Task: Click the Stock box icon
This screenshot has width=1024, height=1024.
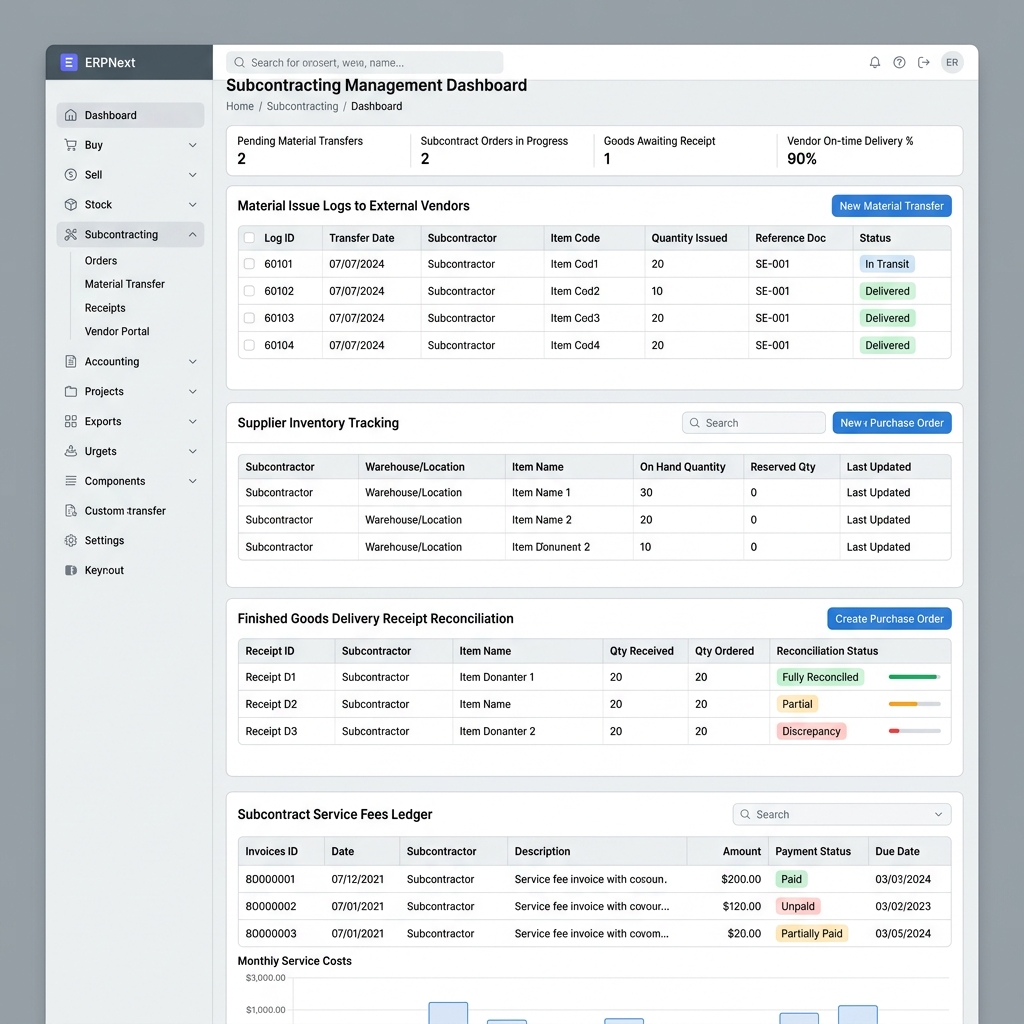Action: (71, 204)
